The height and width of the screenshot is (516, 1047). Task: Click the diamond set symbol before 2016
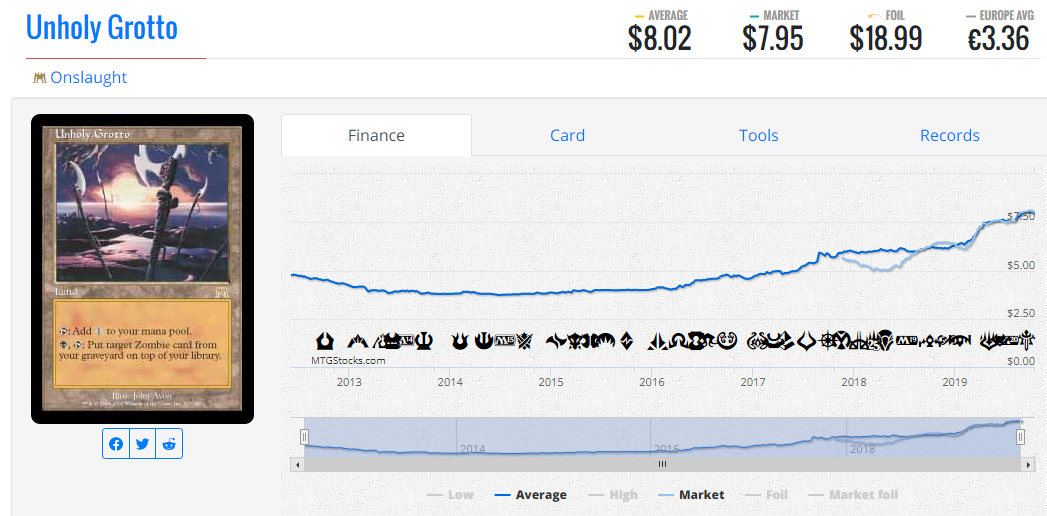coord(626,342)
